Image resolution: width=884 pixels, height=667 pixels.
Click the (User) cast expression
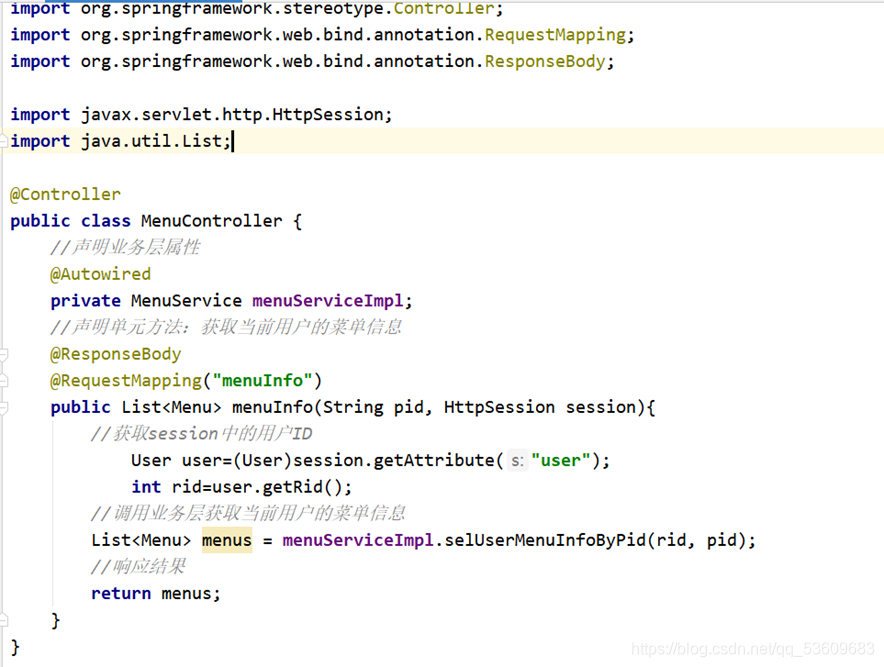pyautogui.click(x=262, y=461)
